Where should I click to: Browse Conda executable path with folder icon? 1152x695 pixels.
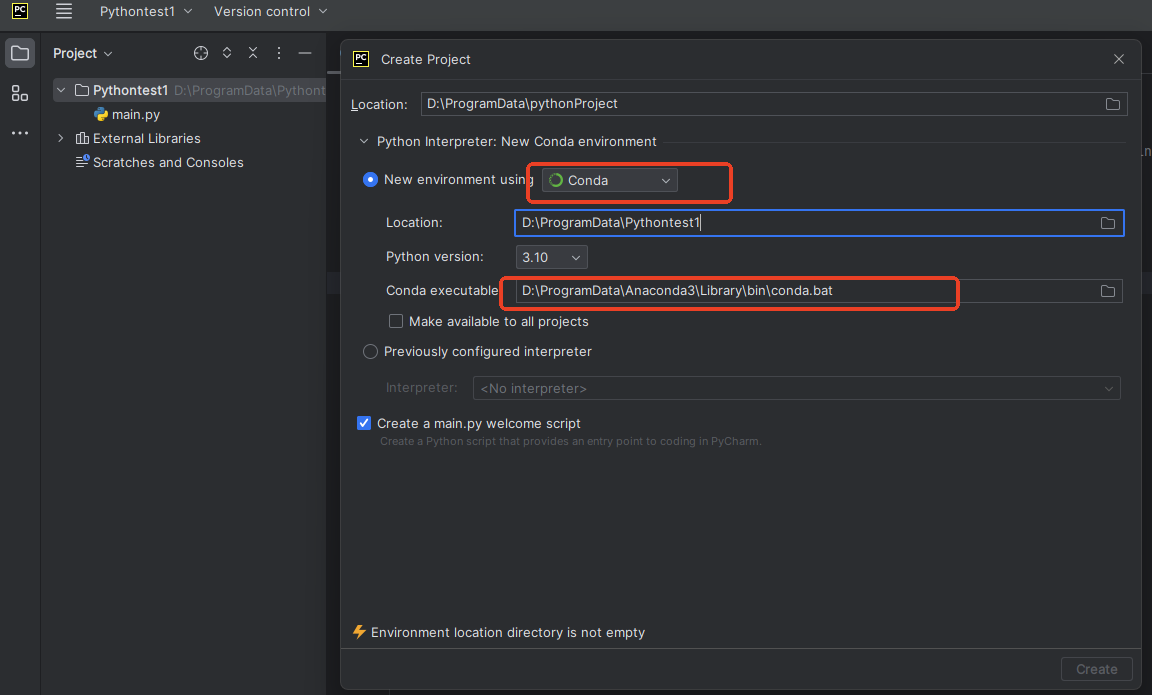pyautogui.click(x=1107, y=291)
